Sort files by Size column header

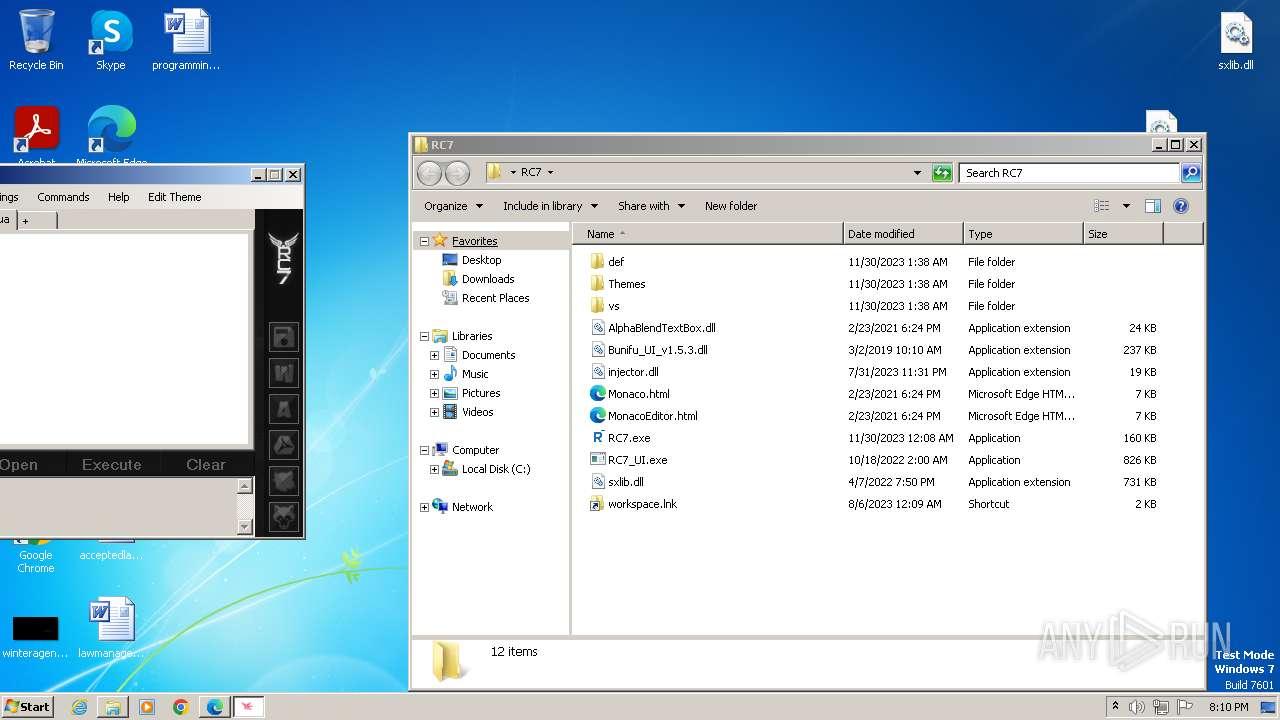click(1123, 234)
